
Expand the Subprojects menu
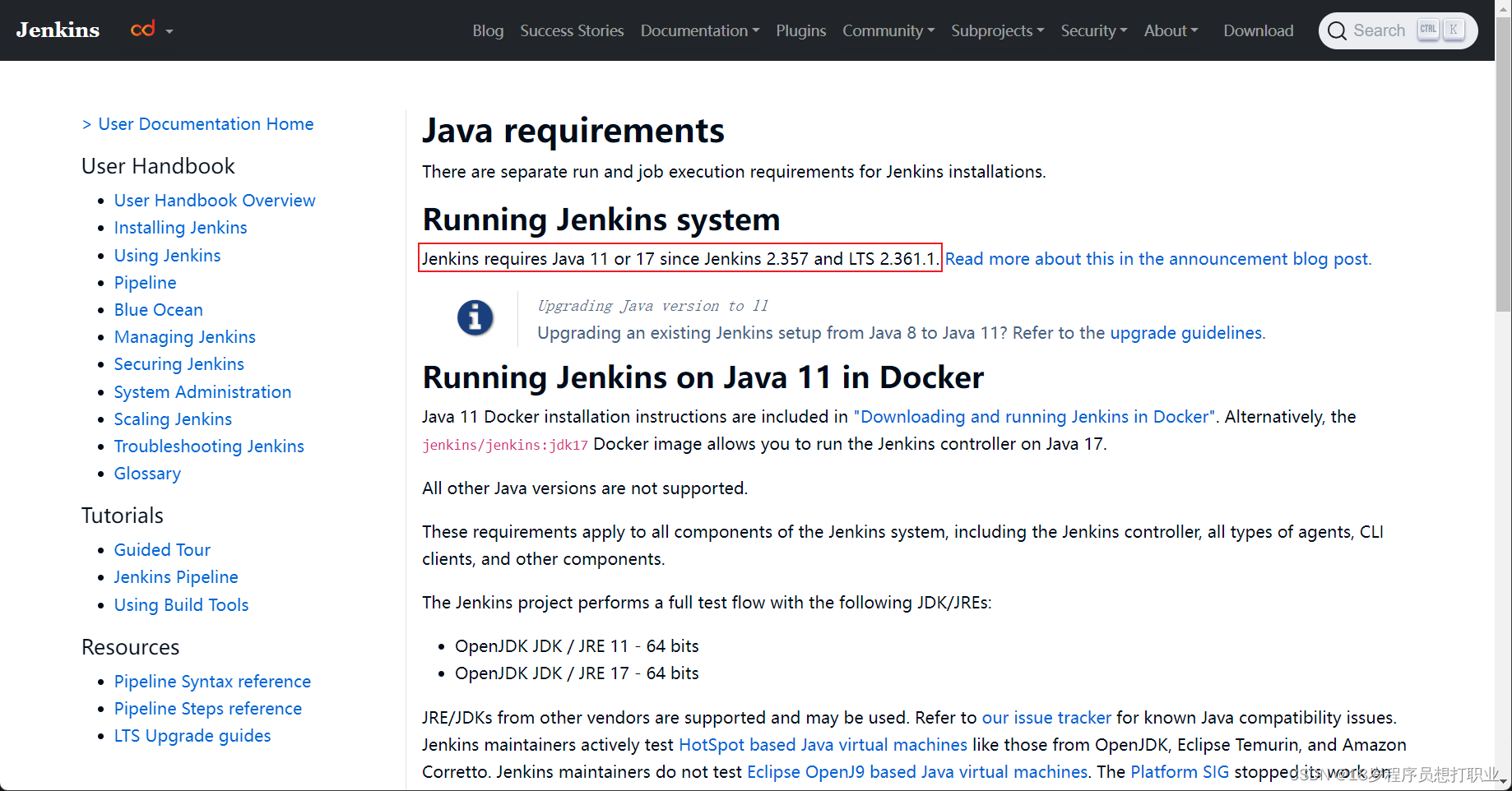pos(997,30)
